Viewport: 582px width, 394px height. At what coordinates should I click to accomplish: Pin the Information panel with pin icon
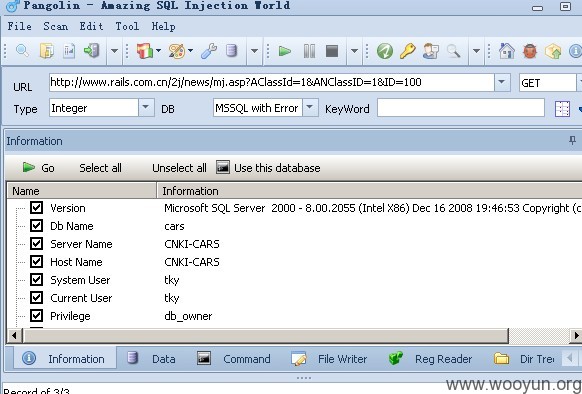click(572, 140)
